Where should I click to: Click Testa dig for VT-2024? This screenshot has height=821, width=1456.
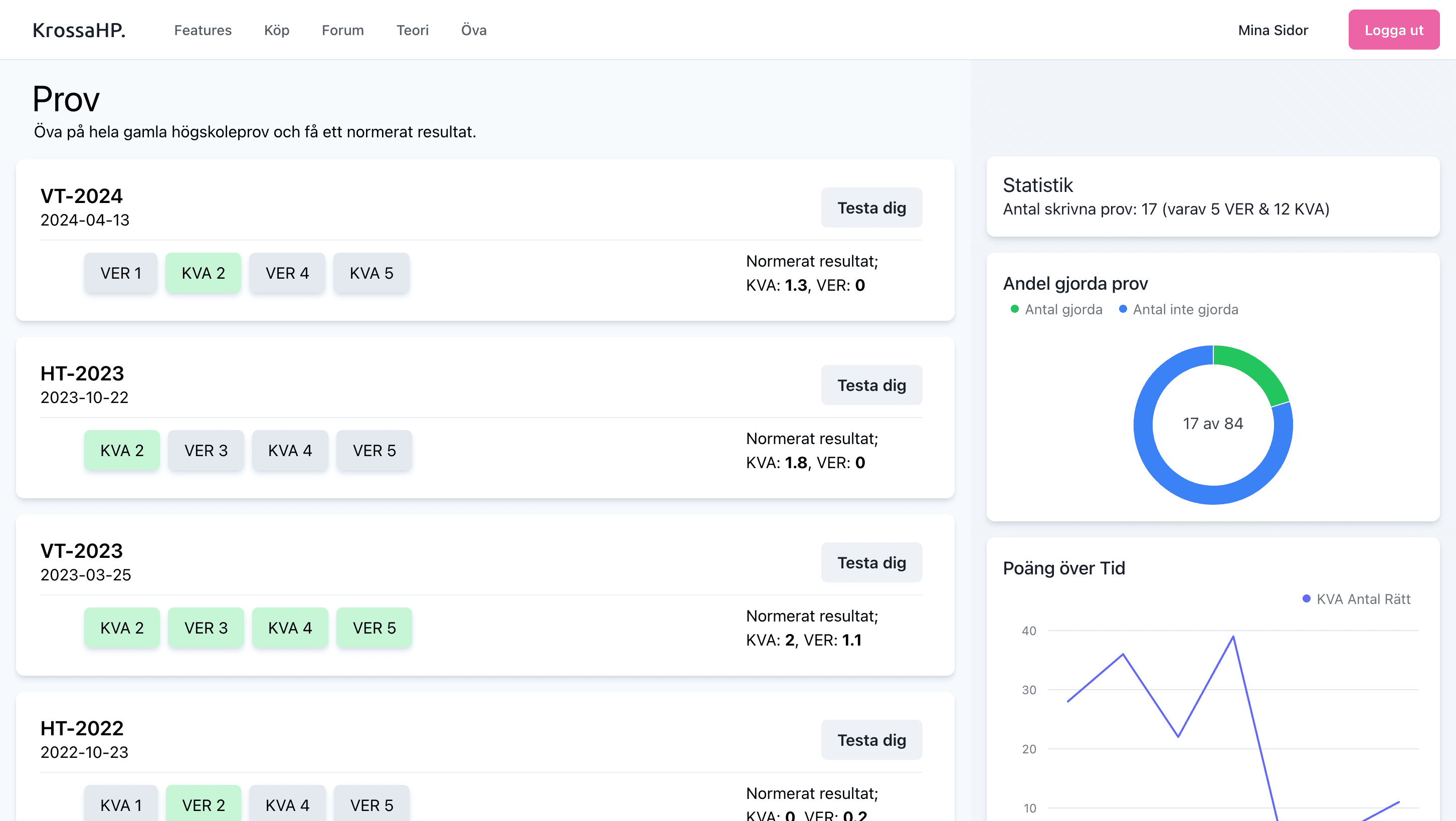tap(871, 208)
